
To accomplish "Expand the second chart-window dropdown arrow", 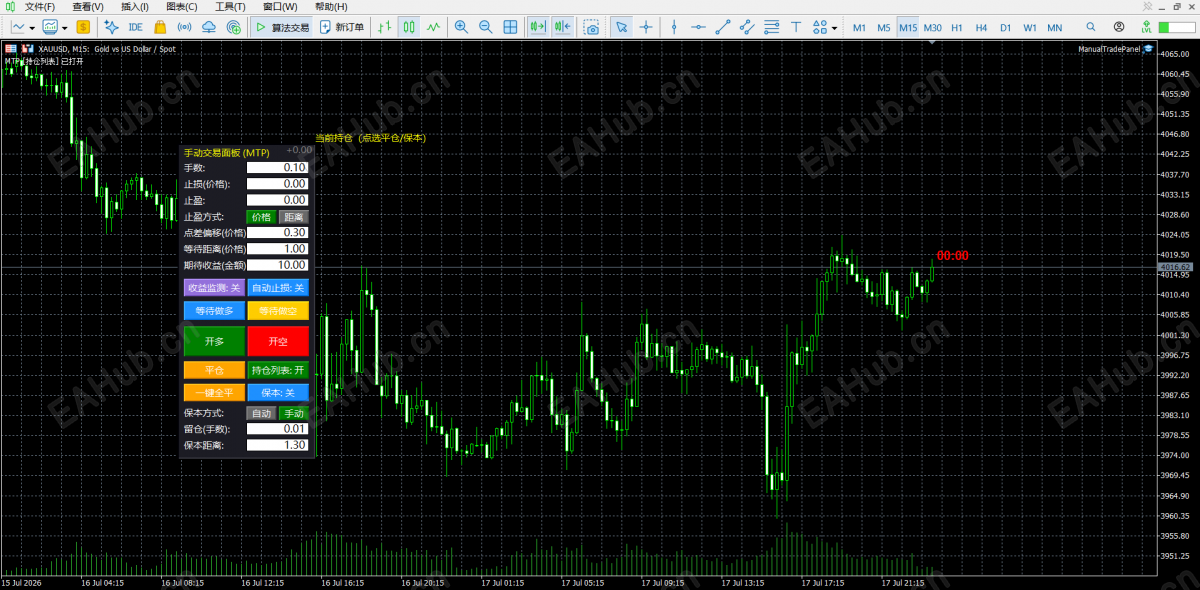I will [65, 28].
